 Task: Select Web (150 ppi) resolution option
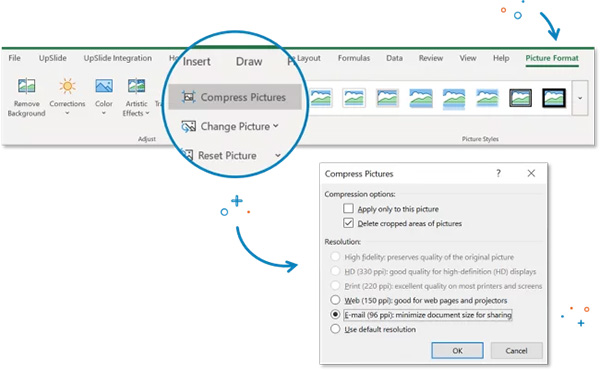pyautogui.click(x=335, y=300)
